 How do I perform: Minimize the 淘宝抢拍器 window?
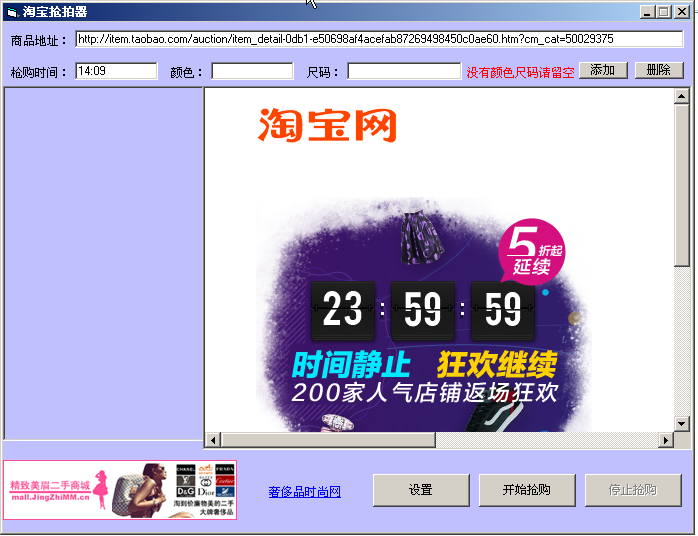click(x=647, y=12)
